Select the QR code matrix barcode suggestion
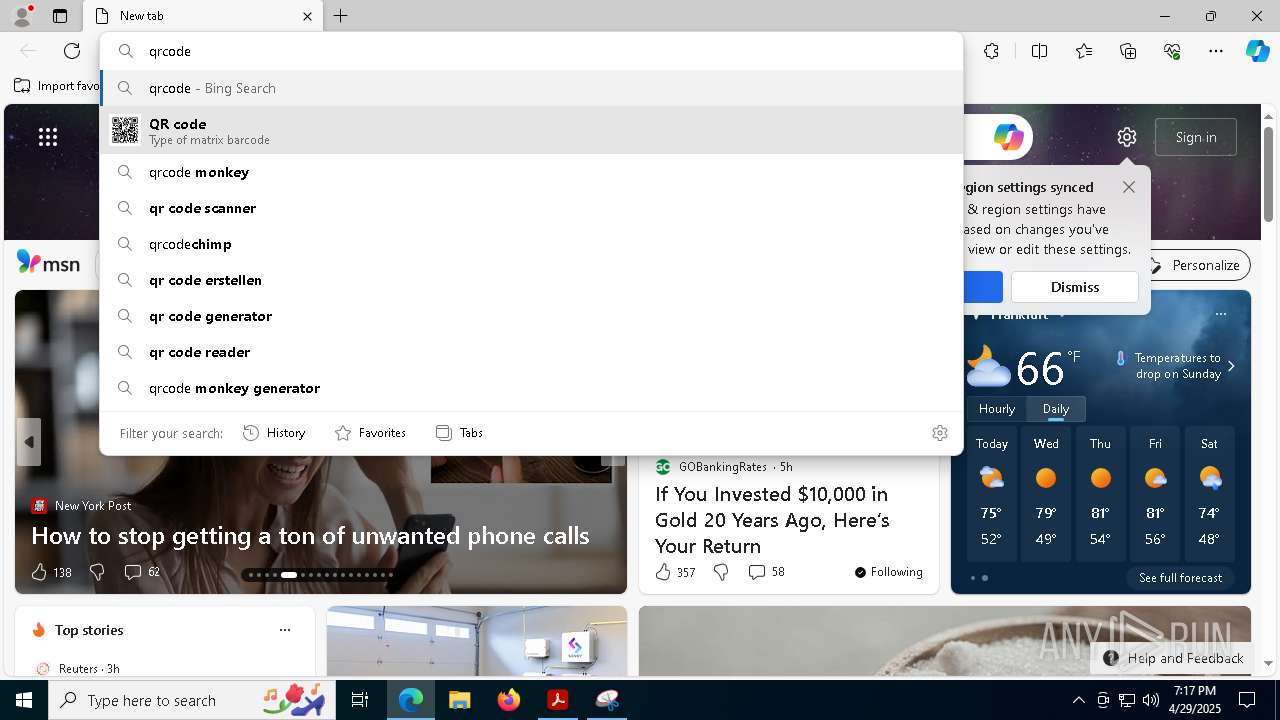 [x=531, y=130]
